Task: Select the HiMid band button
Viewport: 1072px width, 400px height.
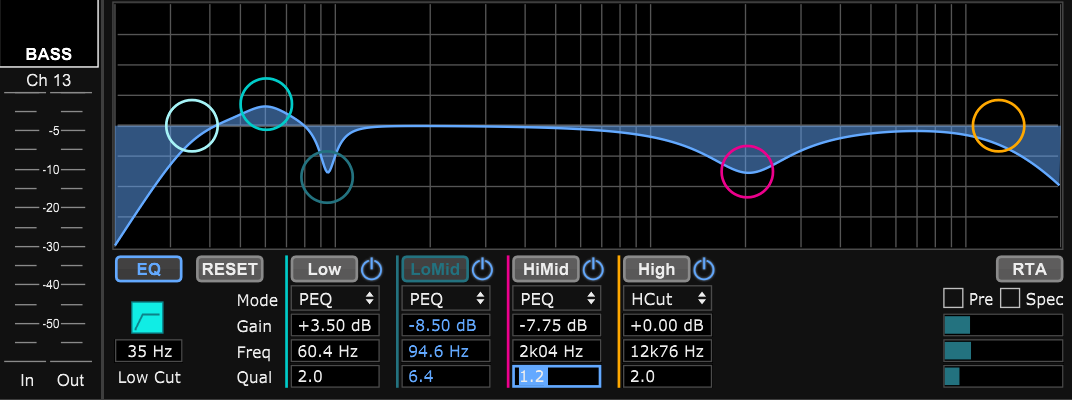Action: (x=546, y=269)
